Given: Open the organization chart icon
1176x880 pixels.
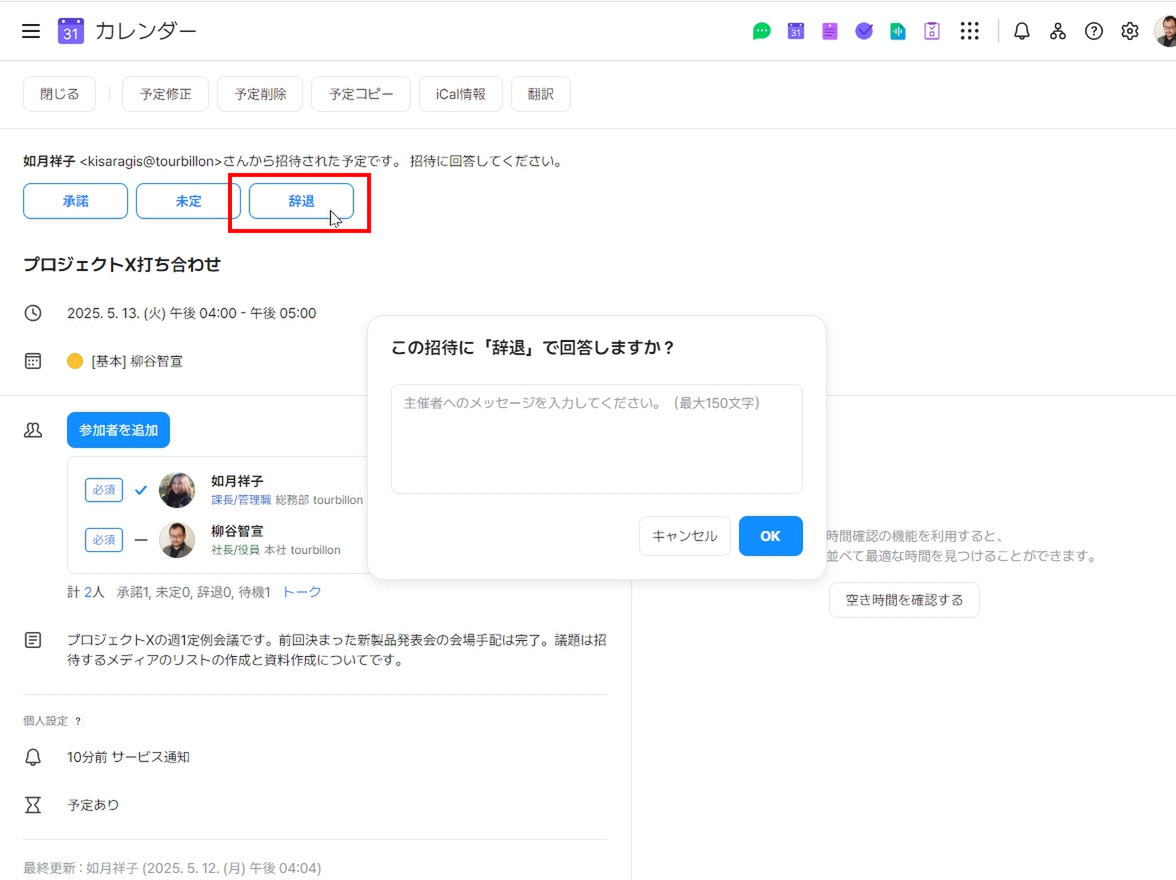Looking at the screenshot, I should 1058,31.
